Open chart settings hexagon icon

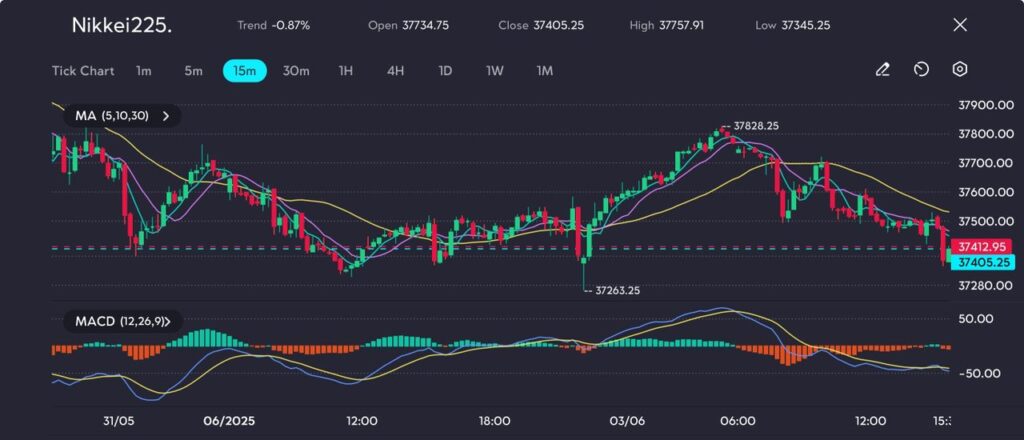959,70
